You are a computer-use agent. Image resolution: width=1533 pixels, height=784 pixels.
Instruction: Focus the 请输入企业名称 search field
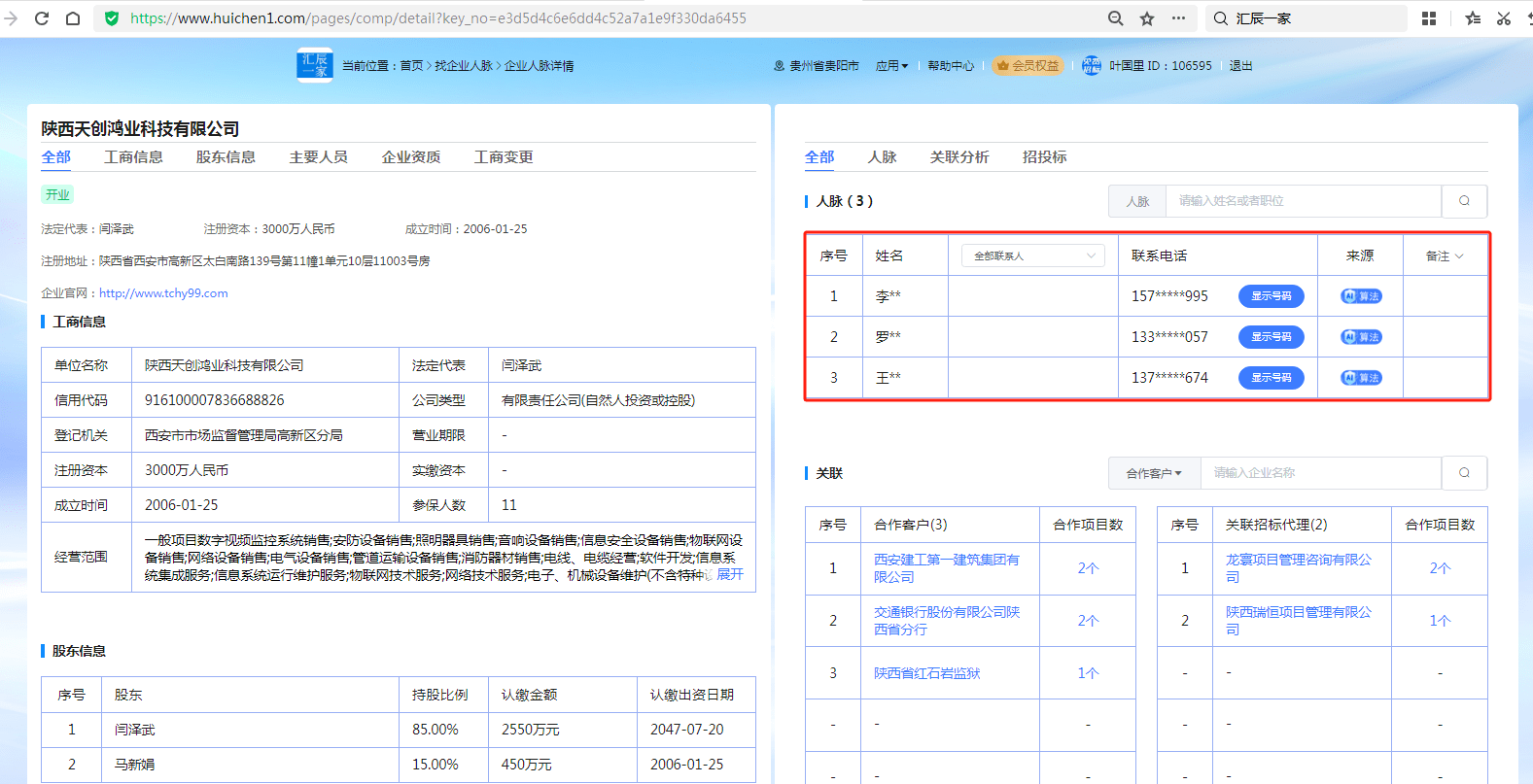coord(1320,473)
